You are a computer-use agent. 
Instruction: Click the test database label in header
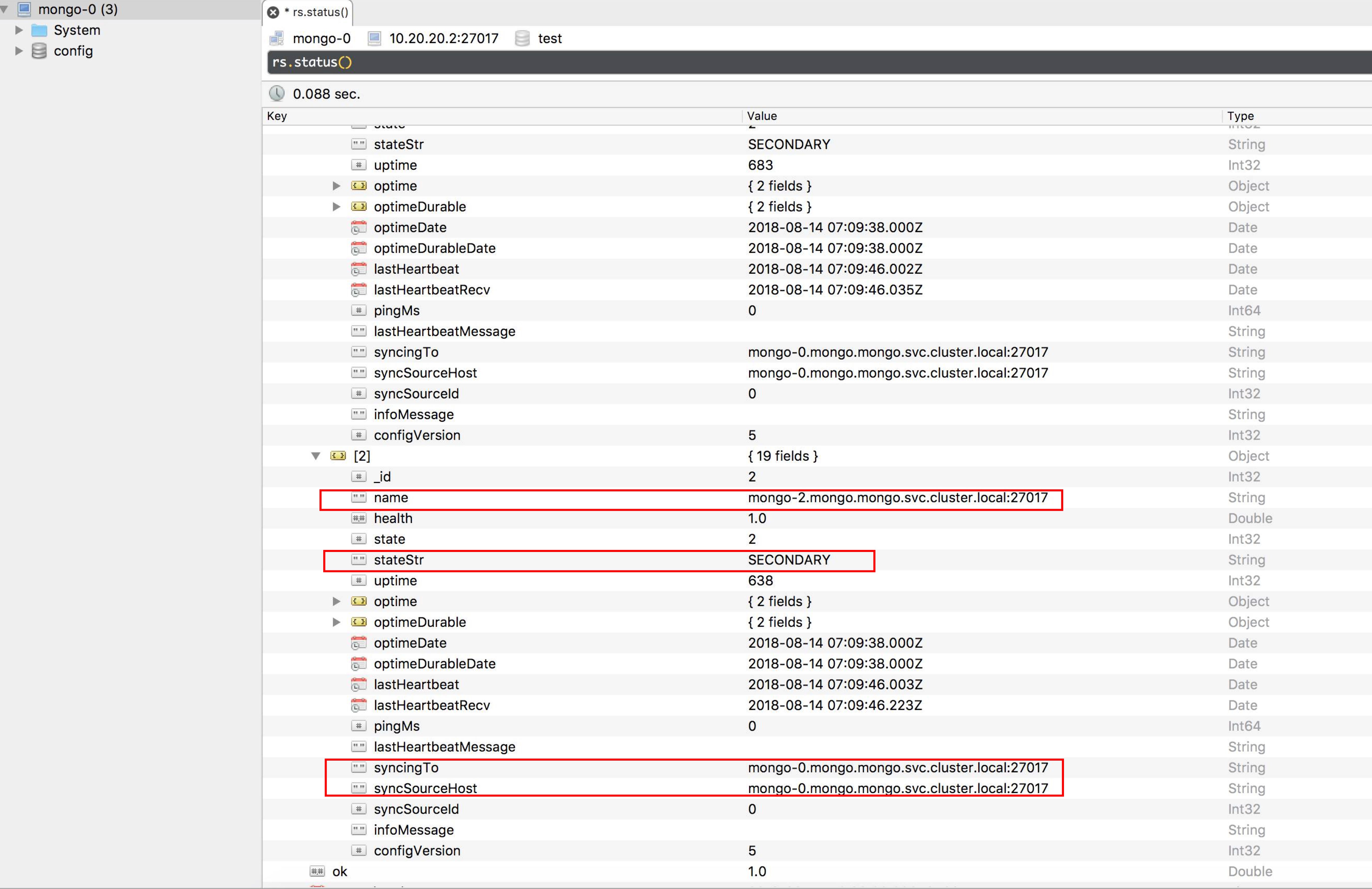pos(549,38)
